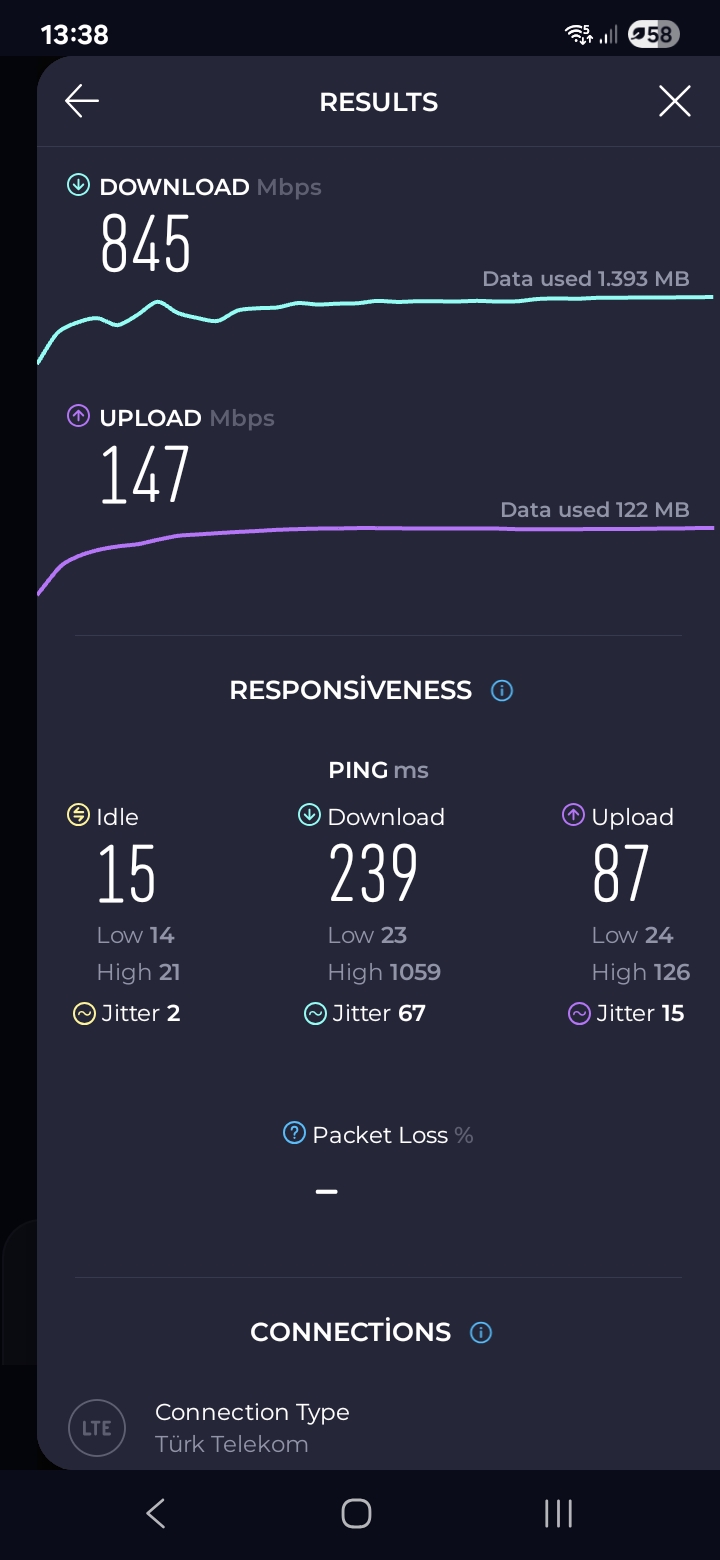The height and width of the screenshot is (1560, 720).
Task: Tap the back arrow in the Results header
Action: click(x=82, y=101)
